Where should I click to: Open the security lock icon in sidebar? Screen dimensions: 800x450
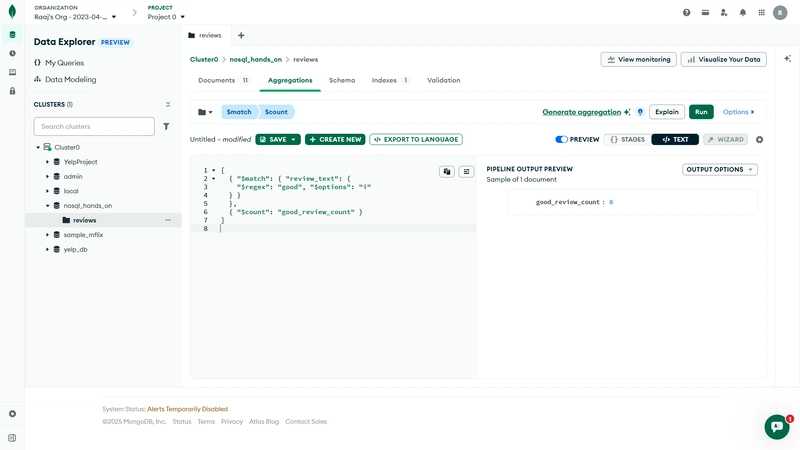12,91
